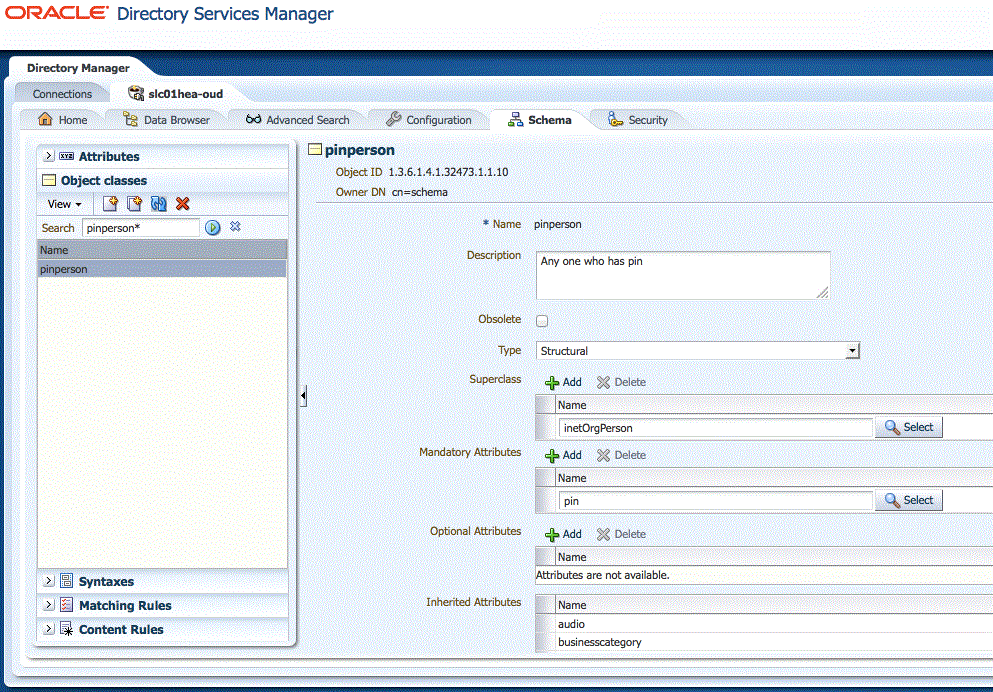Select the Schema tab
Viewport: 993px width, 692px height.
coord(540,120)
